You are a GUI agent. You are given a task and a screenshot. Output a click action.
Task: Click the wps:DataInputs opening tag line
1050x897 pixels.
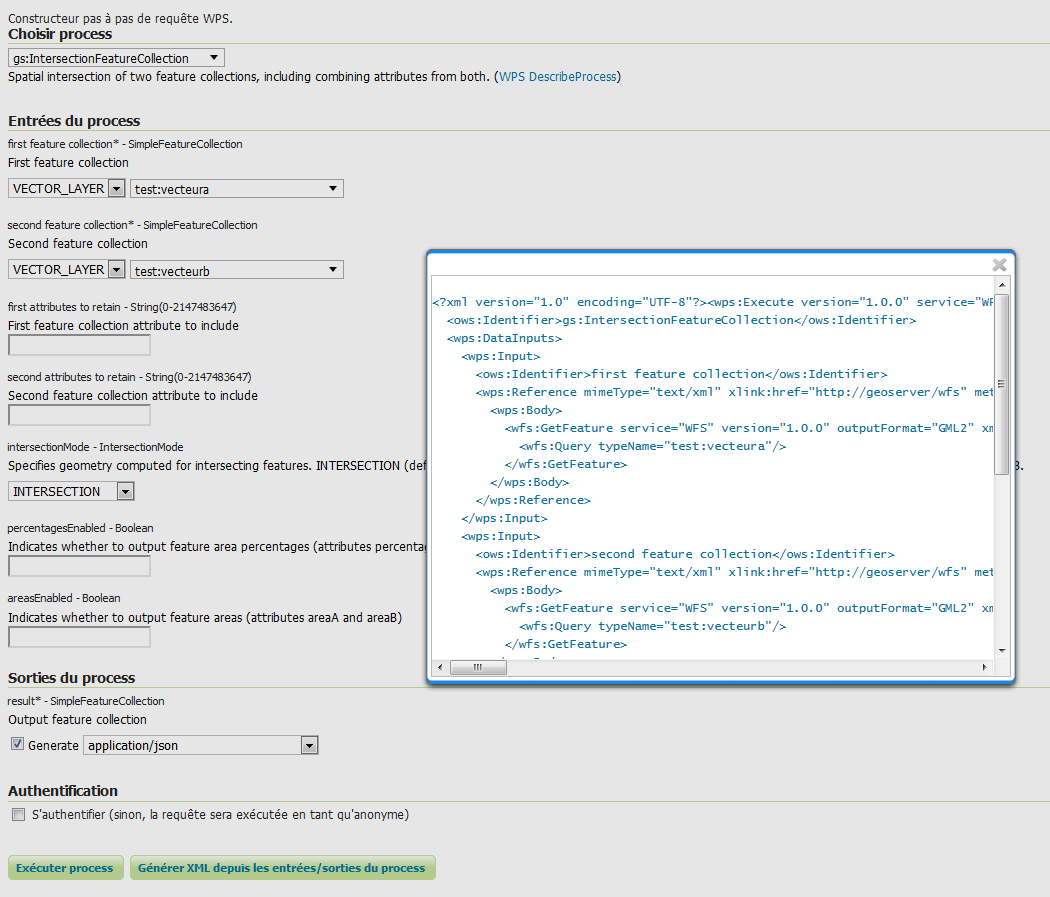pos(504,338)
